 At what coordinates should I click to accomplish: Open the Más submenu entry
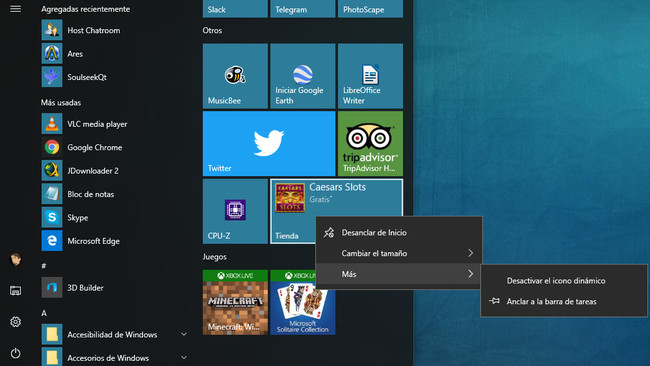coord(399,274)
